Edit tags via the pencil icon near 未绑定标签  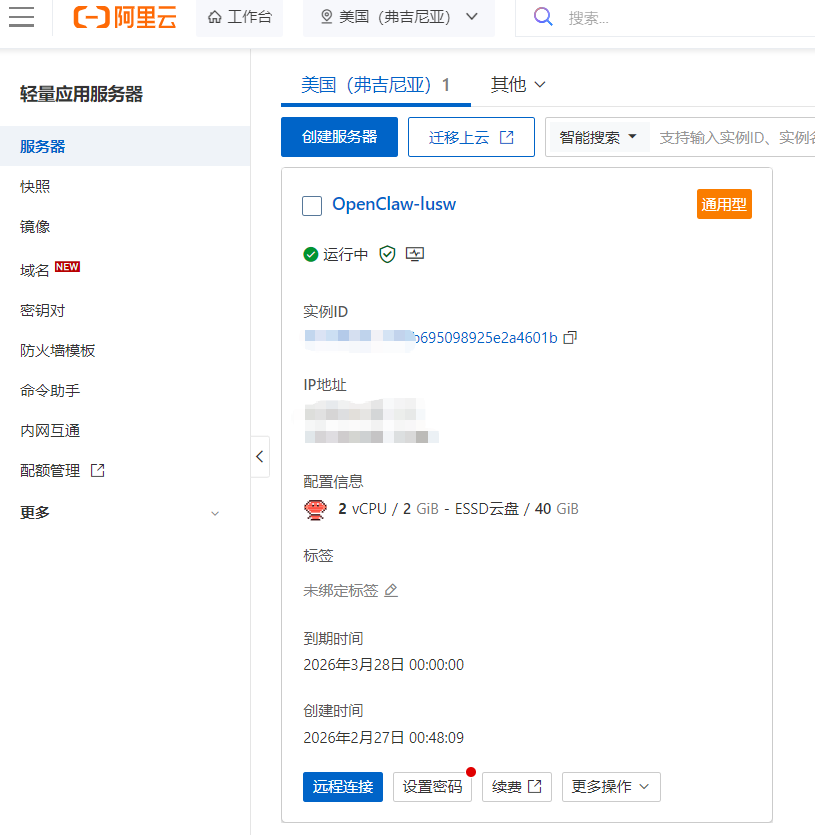point(390,591)
